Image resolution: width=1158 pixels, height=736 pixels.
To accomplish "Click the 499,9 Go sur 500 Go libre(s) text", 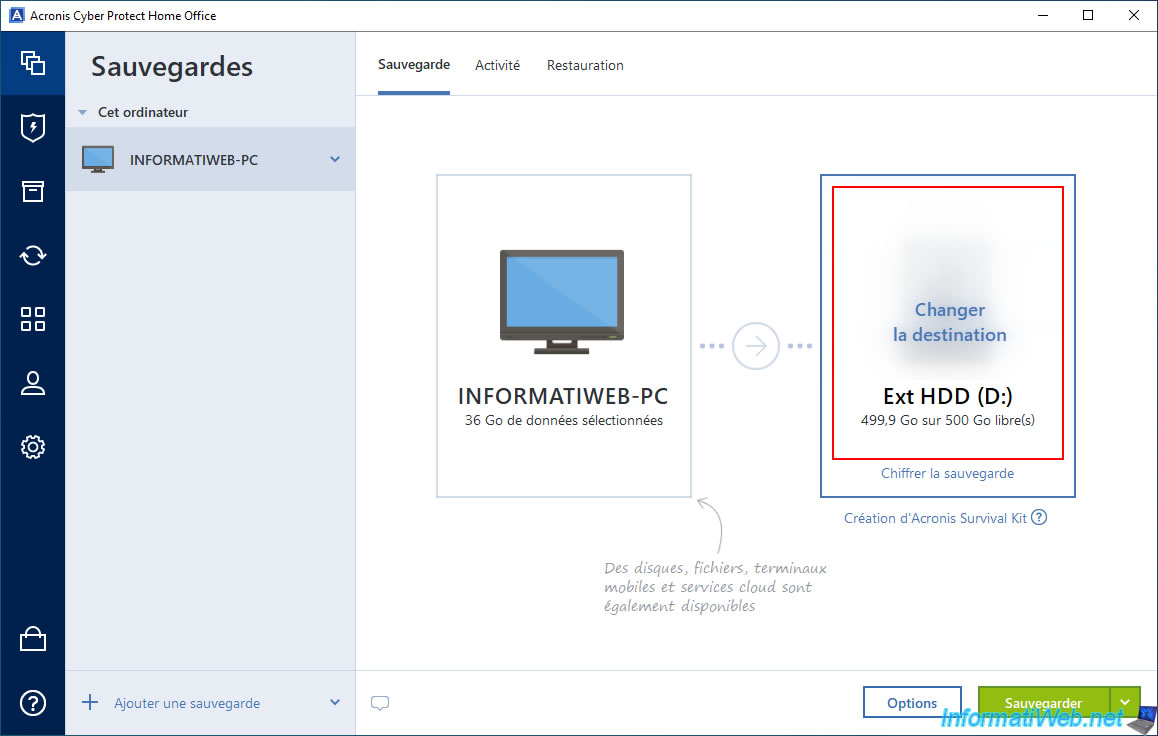I will 948,420.
